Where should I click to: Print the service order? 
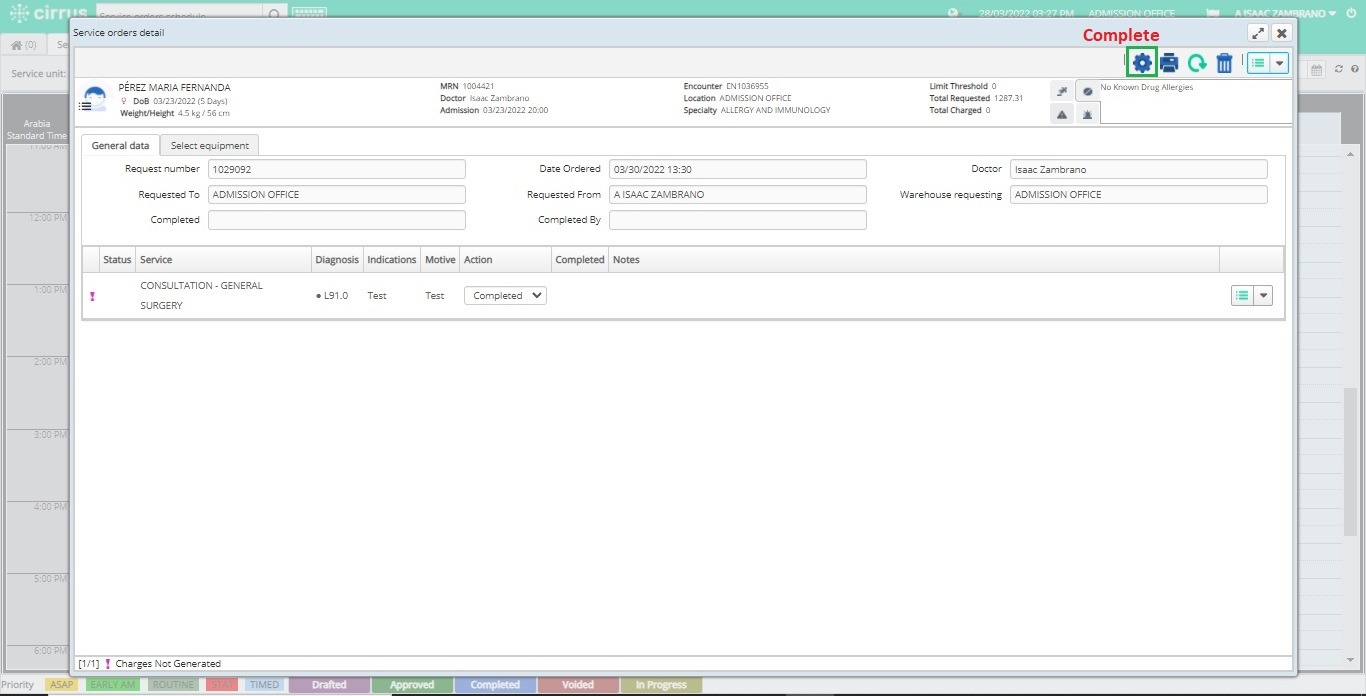(1169, 63)
